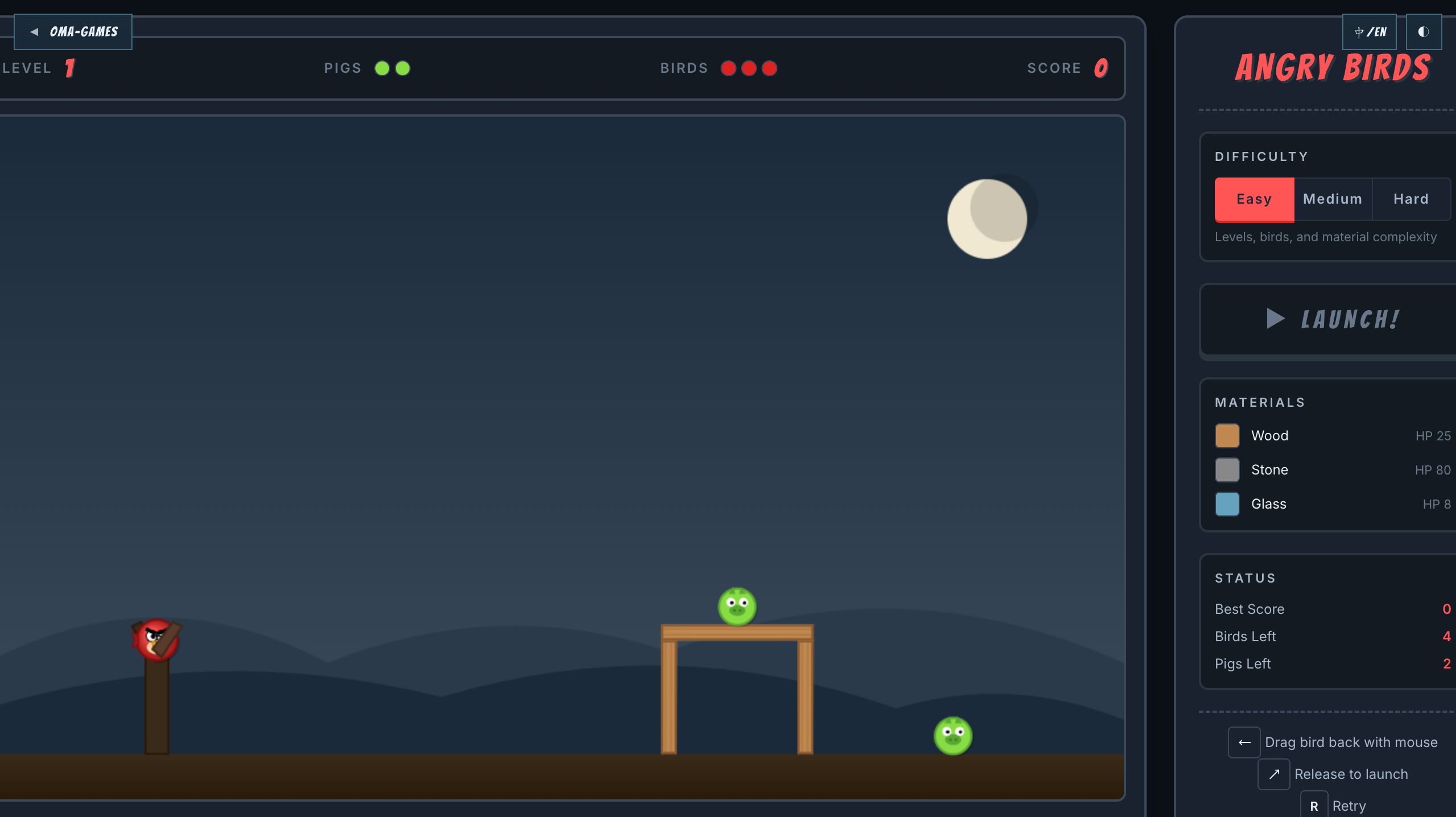Select Hard difficulty
Image resolution: width=1456 pixels, height=817 pixels.
pos(1411,199)
